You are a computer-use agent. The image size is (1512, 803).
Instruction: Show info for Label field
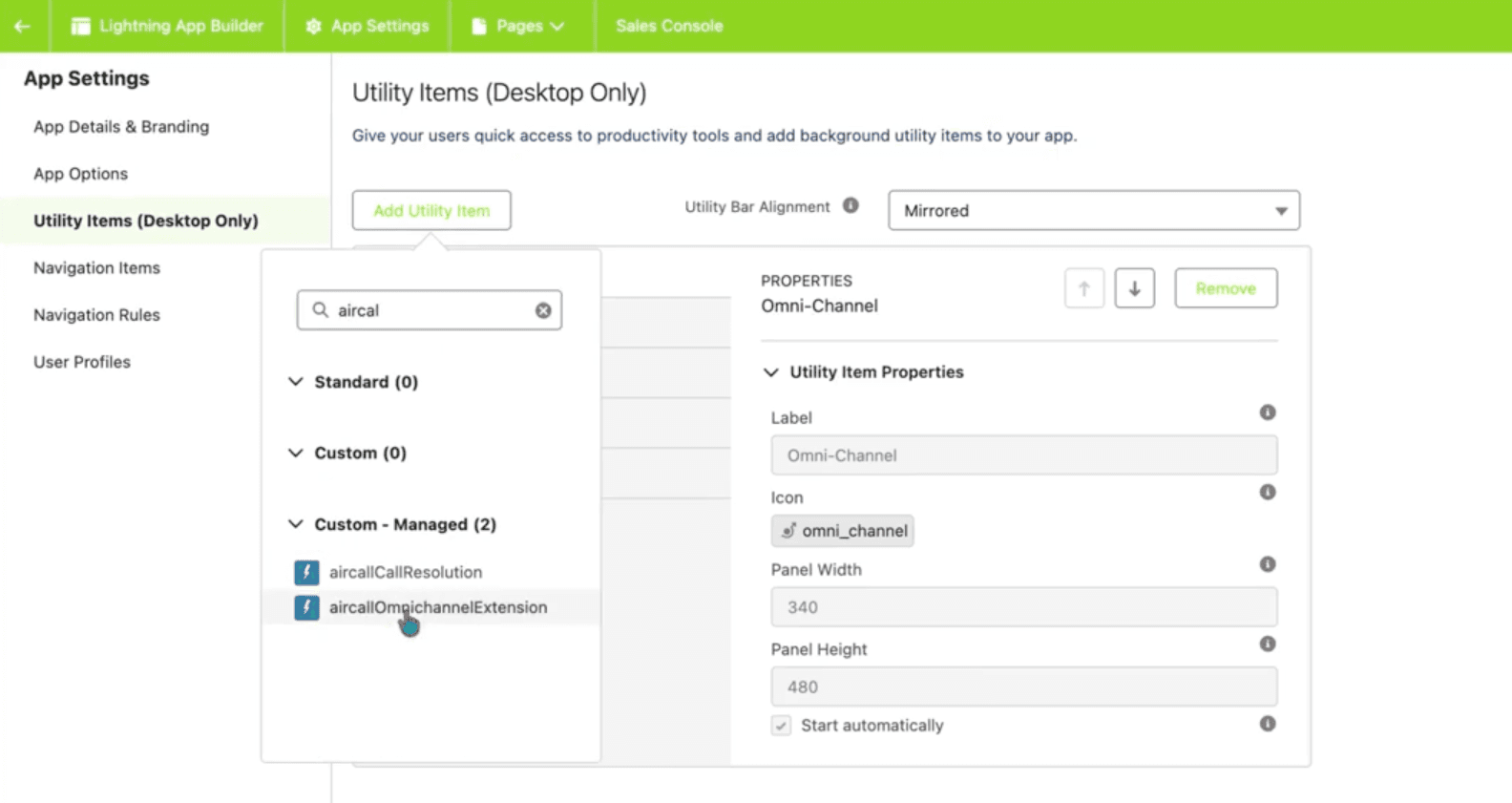[x=1268, y=412]
